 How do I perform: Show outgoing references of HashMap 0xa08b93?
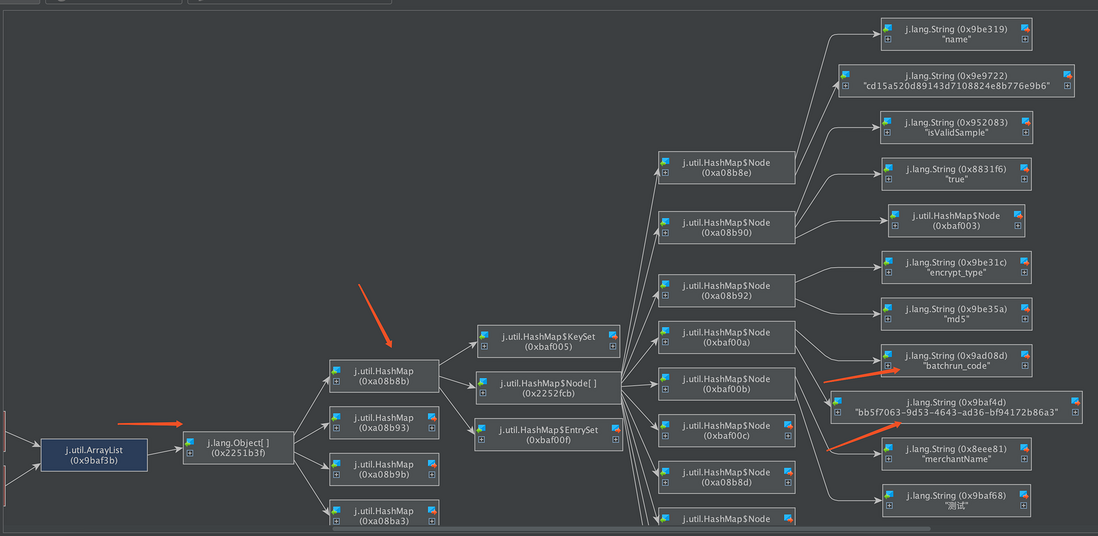[432, 417]
